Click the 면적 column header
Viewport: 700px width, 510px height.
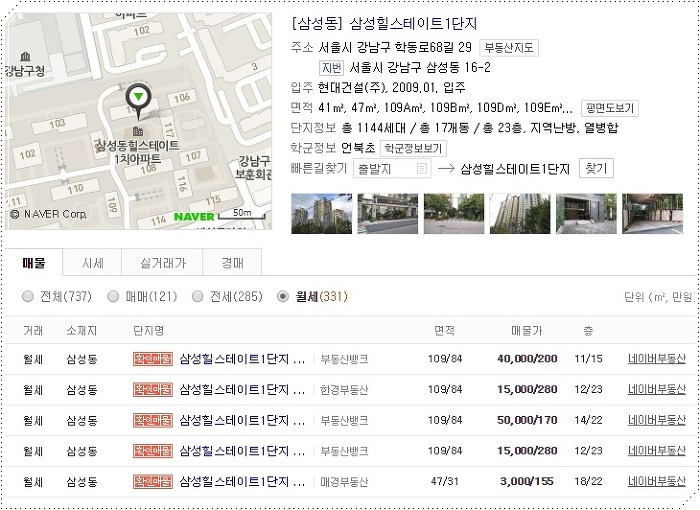tap(445, 330)
